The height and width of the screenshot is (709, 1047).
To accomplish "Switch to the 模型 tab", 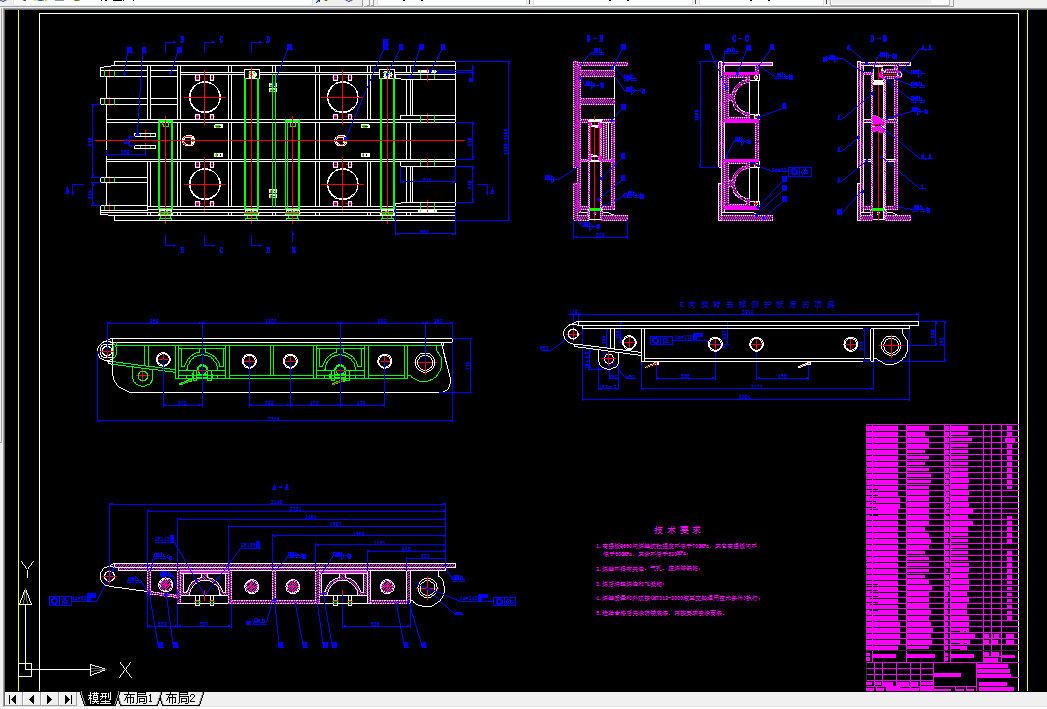I will pyautogui.click(x=99, y=699).
